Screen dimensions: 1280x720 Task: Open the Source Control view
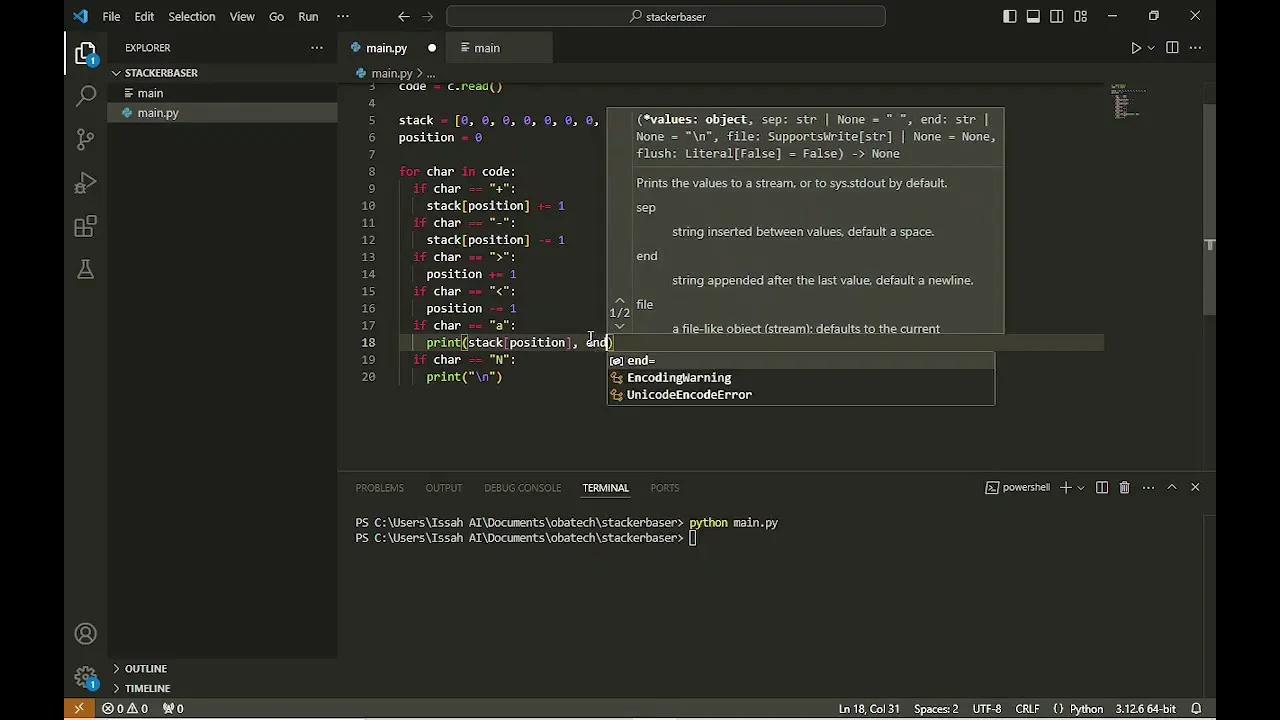tap(85, 139)
